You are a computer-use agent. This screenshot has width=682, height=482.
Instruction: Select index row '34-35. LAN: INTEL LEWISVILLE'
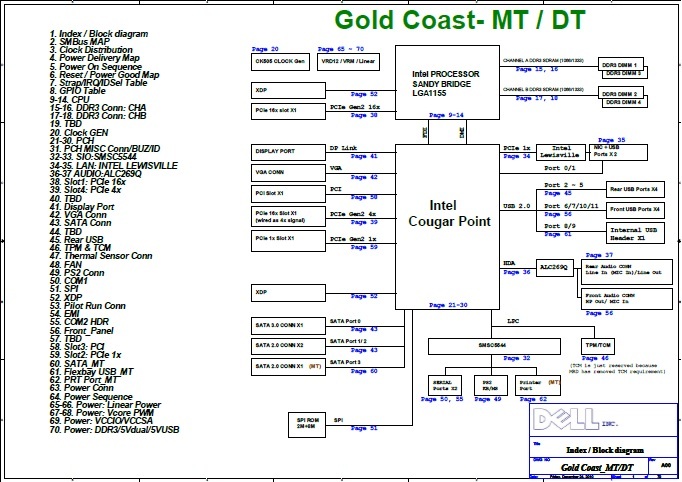(114, 166)
